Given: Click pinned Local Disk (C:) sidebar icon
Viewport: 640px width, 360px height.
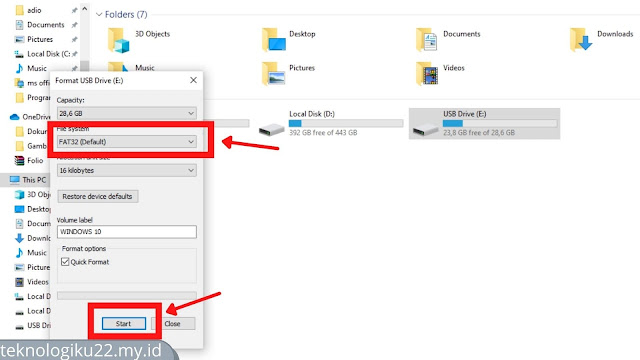Looking at the screenshot, I should click(19, 54).
